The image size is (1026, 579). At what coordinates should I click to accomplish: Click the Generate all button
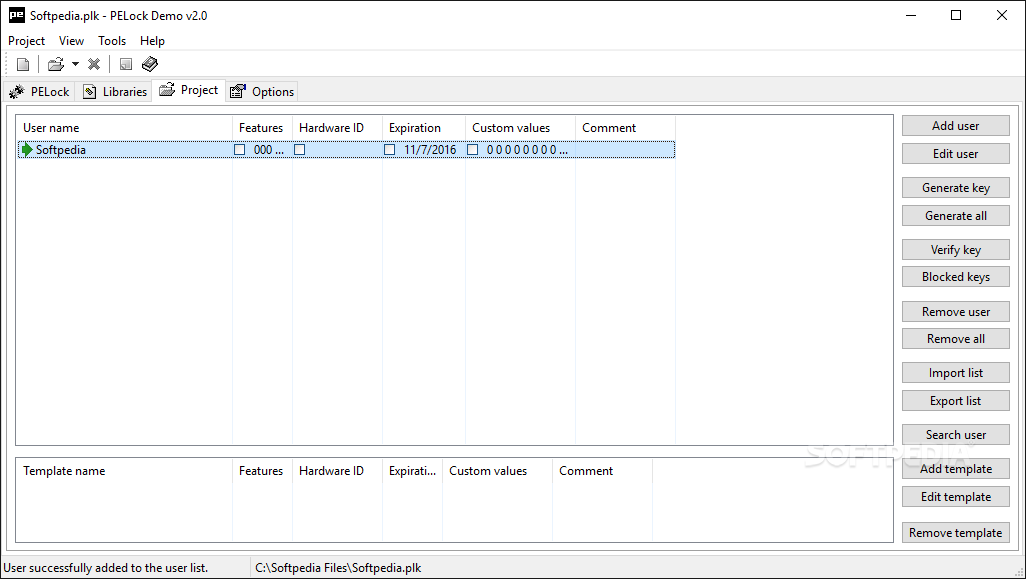[x=955, y=216]
